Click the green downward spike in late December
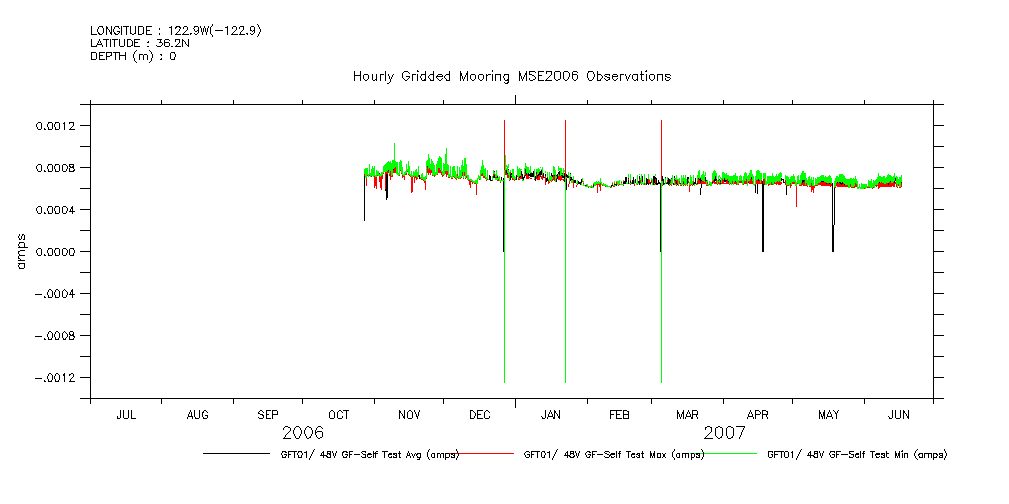The image size is (1009, 504). (x=504, y=330)
